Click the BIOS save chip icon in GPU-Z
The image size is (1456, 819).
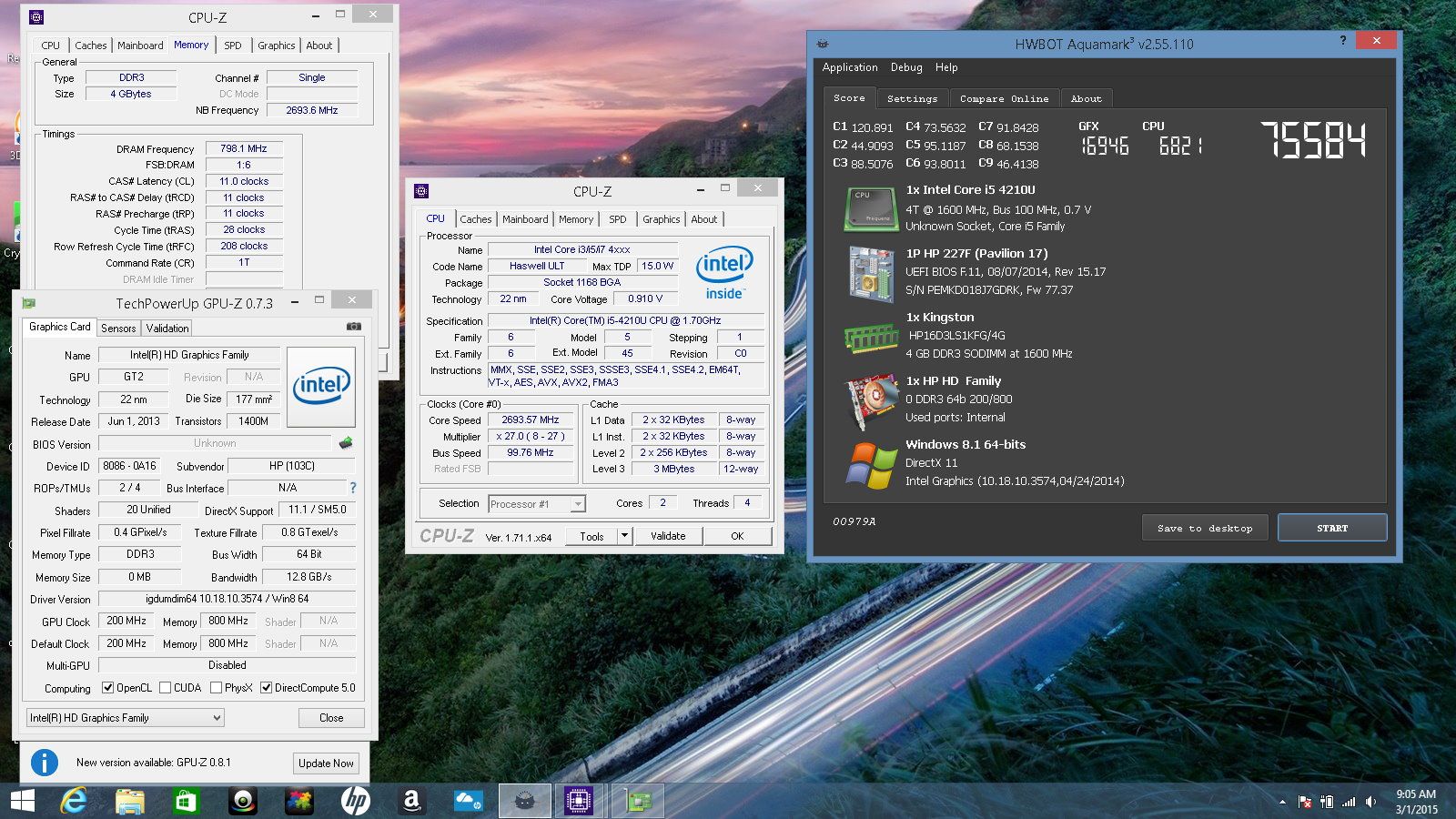pyautogui.click(x=346, y=443)
